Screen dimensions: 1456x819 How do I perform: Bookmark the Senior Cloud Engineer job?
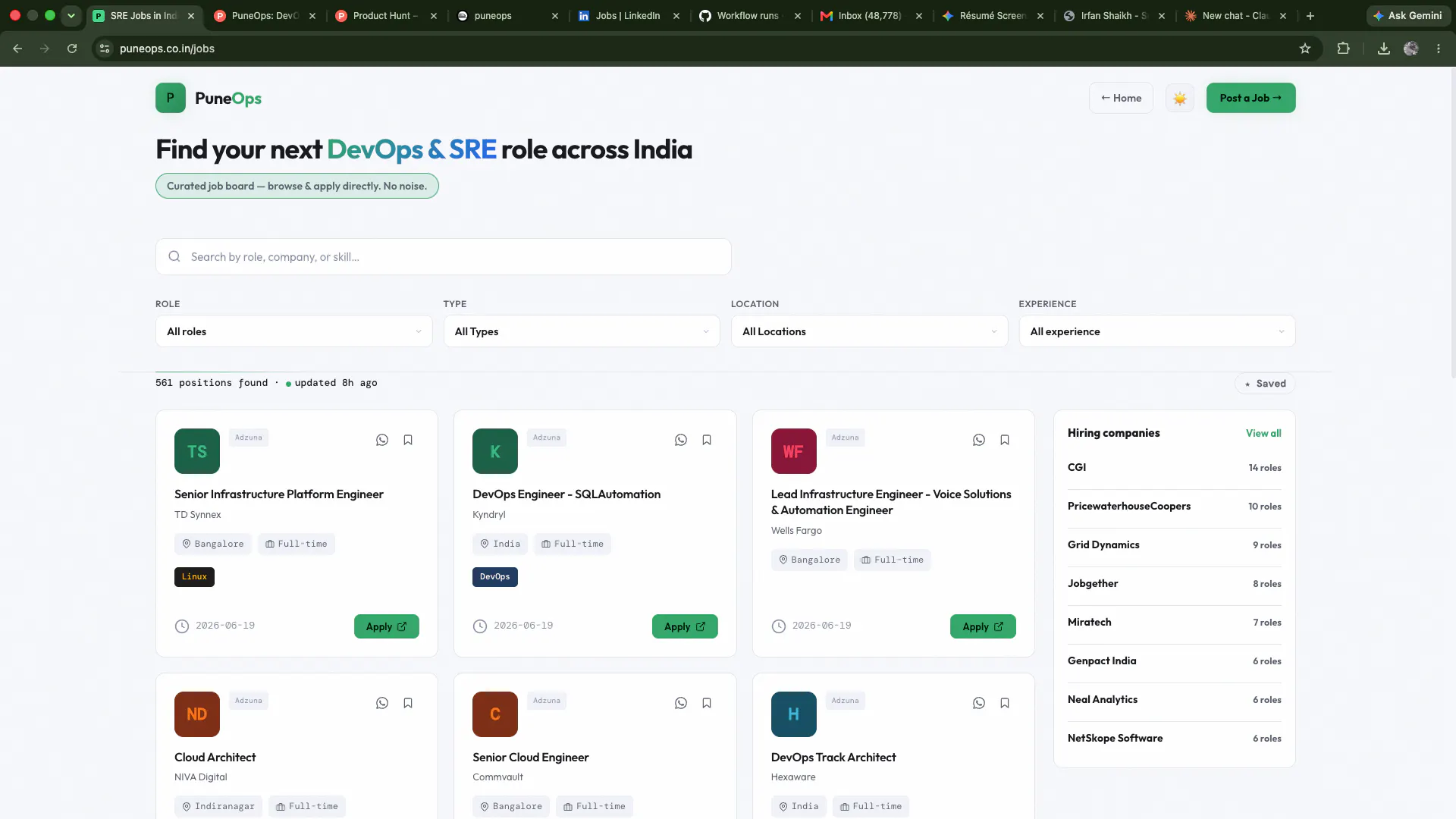[707, 703]
